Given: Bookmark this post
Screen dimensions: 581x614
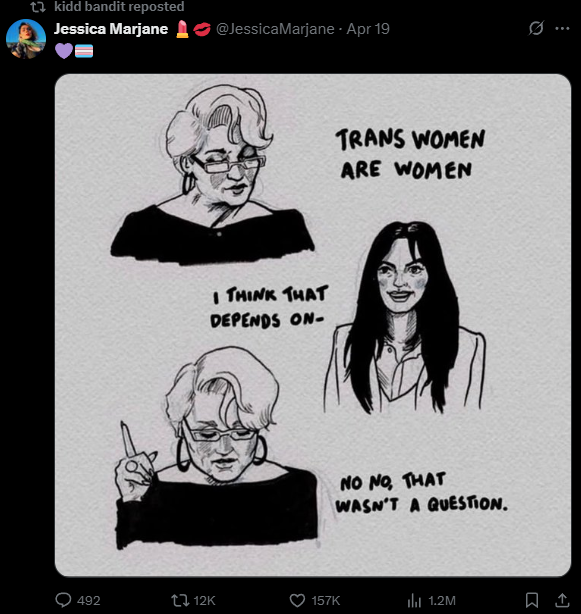Looking at the screenshot, I should 531,600.
